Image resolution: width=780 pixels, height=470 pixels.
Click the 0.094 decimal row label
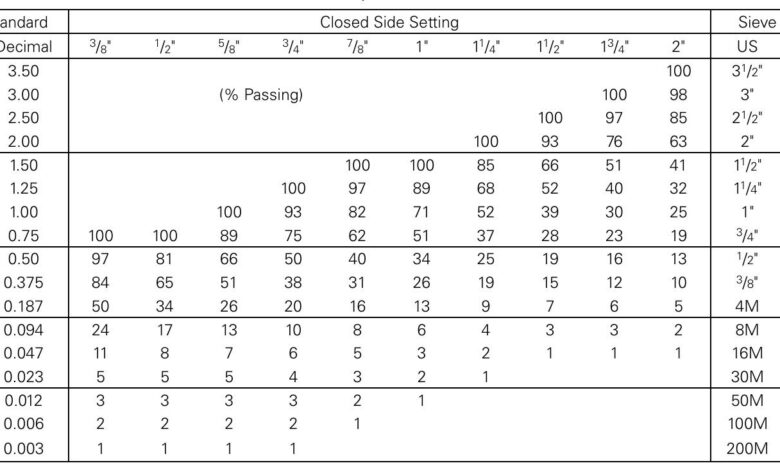click(23, 330)
